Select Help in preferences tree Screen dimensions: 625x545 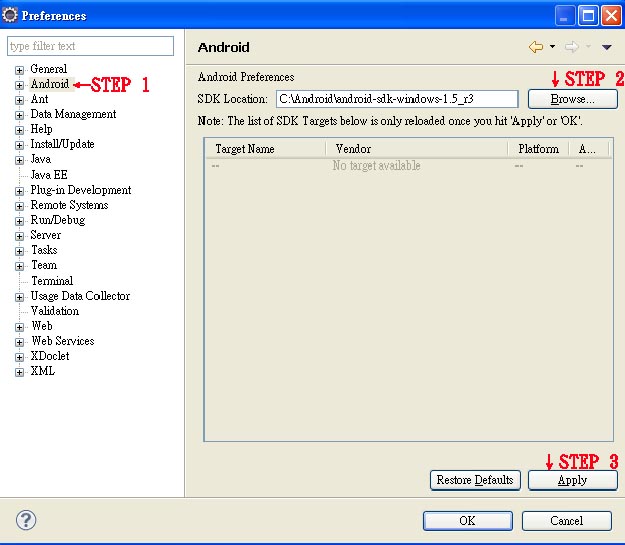click(x=41, y=129)
